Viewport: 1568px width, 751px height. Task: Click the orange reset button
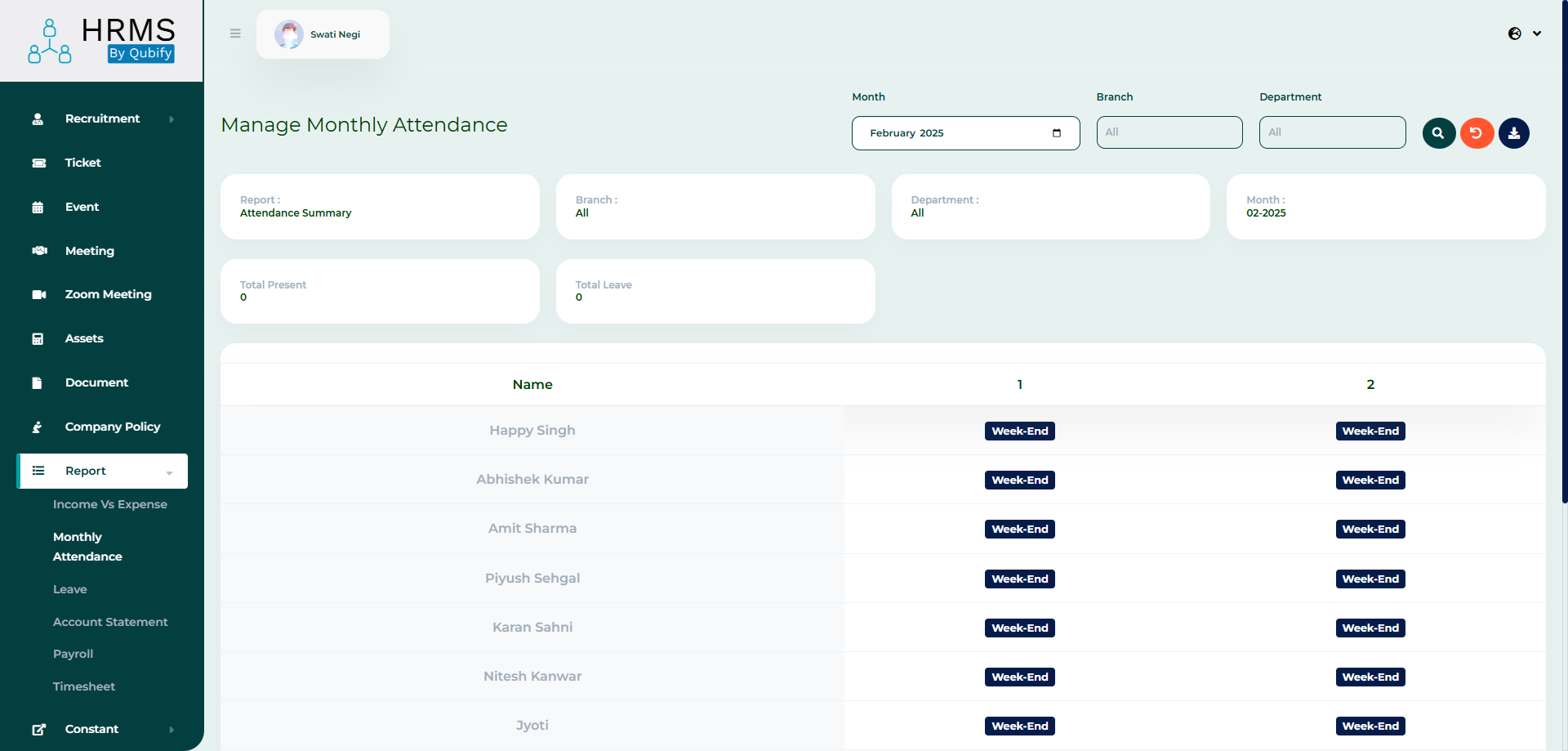point(1477,133)
